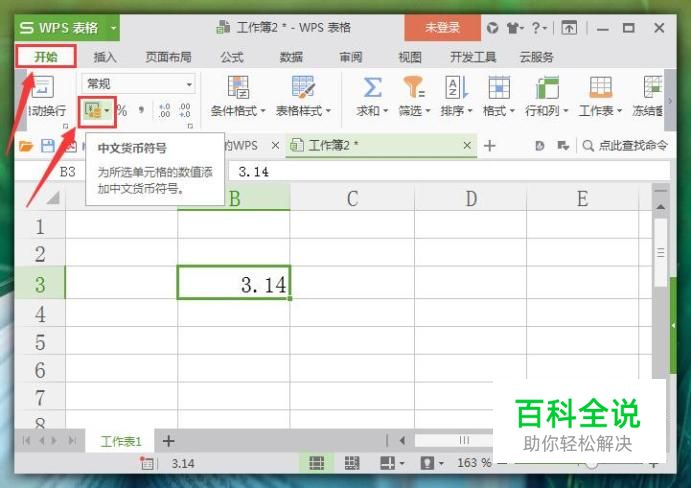This screenshot has width=691, height=488.
Task: Open the WPS 表格 application menu arrow
Action: (113, 28)
